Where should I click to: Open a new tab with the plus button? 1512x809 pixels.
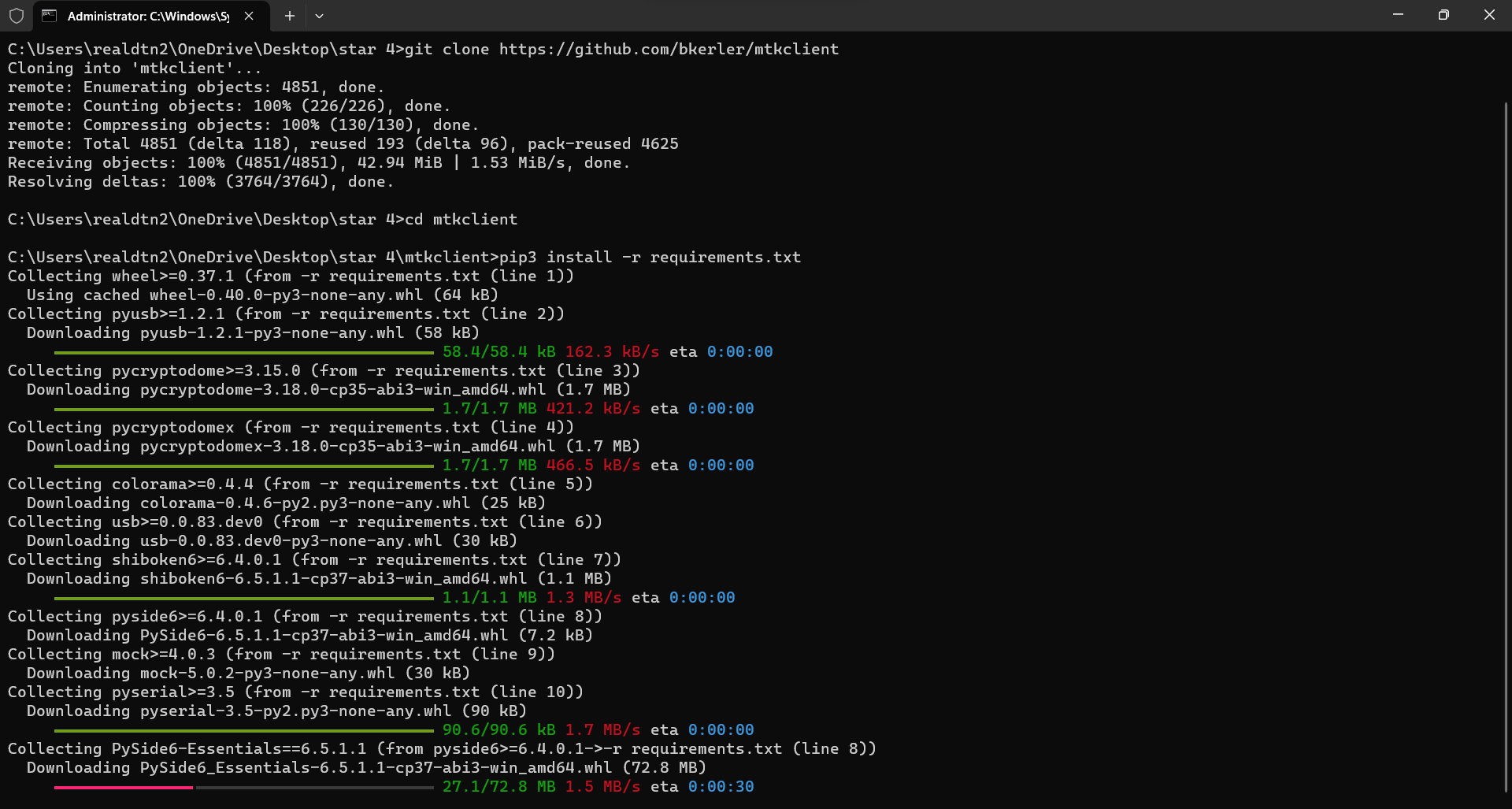click(289, 16)
